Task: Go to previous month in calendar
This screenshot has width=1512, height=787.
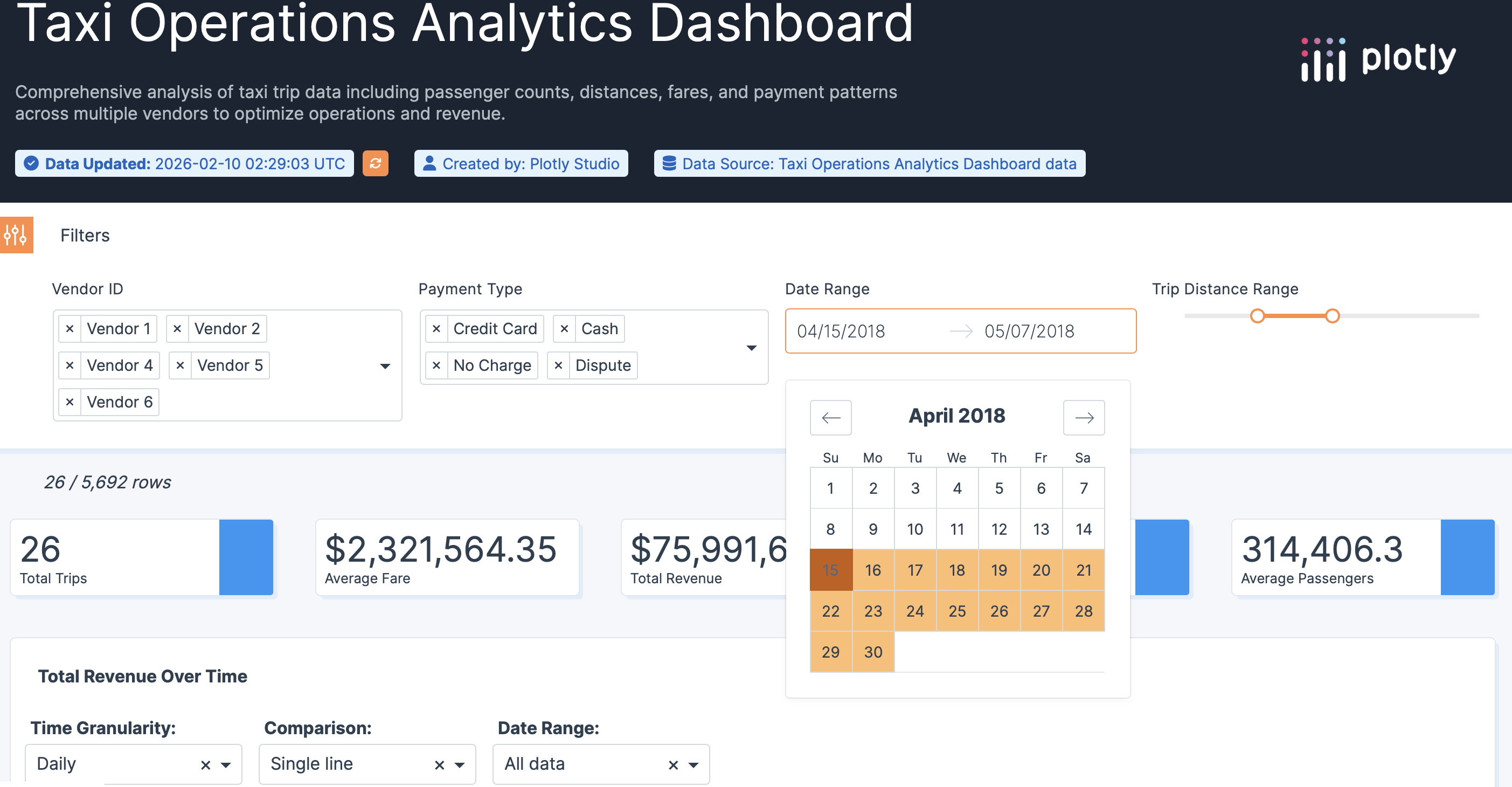Action: pos(830,418)
